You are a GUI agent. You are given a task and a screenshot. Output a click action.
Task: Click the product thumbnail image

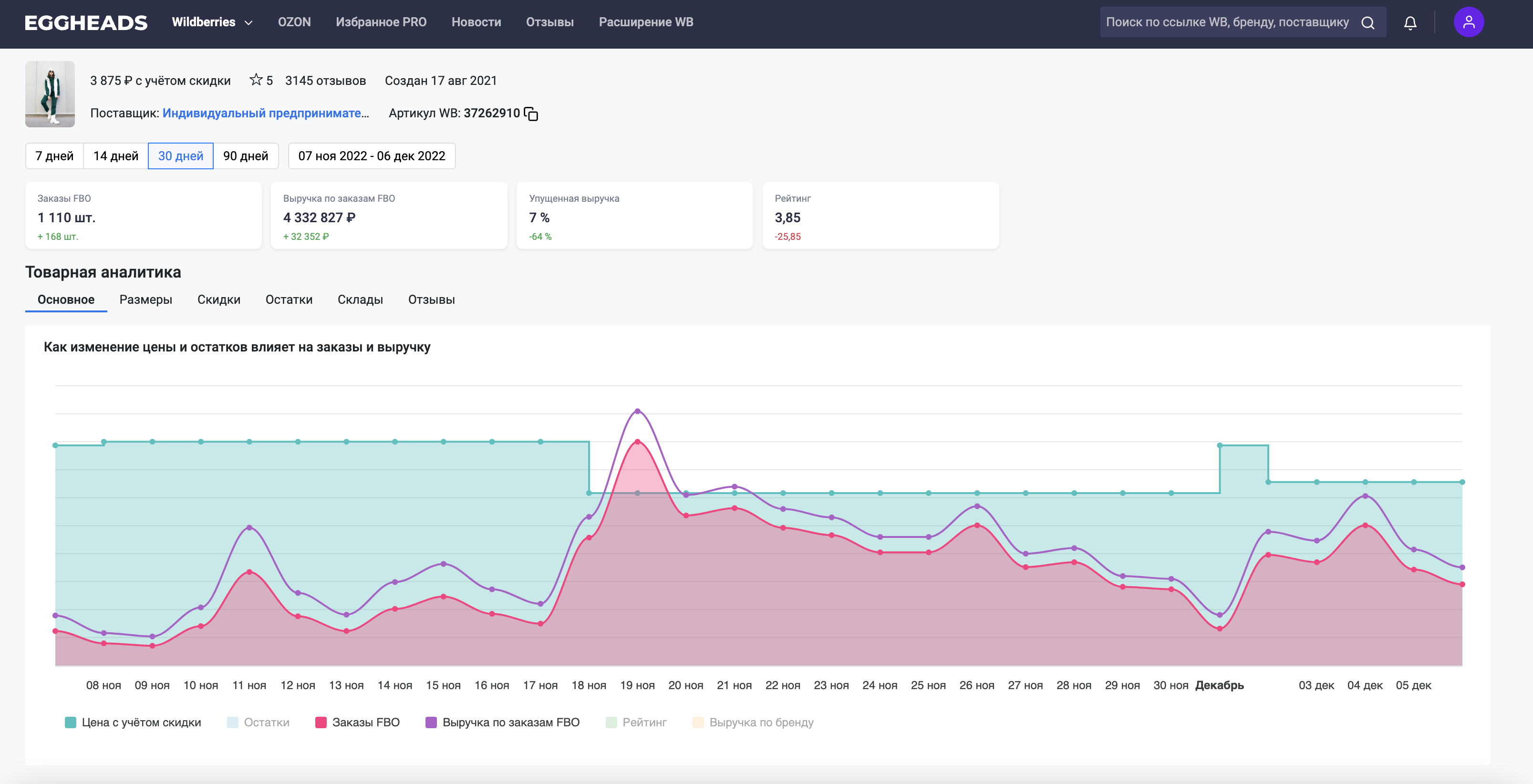50,94
